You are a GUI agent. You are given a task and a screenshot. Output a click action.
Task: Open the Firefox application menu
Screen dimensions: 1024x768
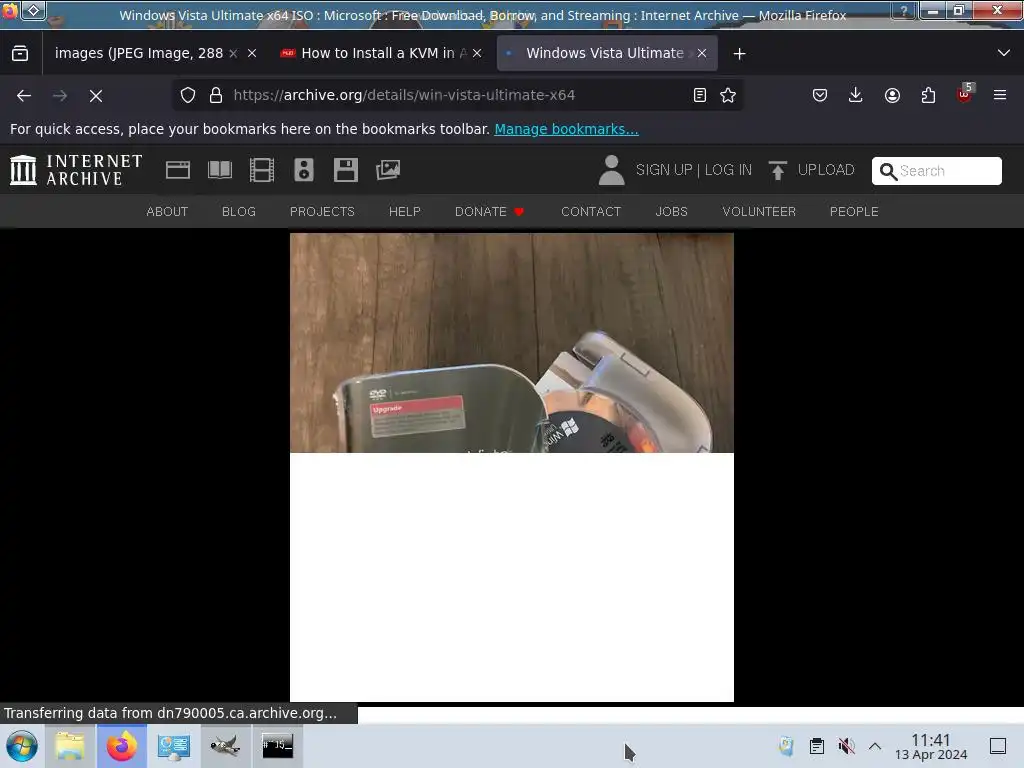(x=1000, y=95)
